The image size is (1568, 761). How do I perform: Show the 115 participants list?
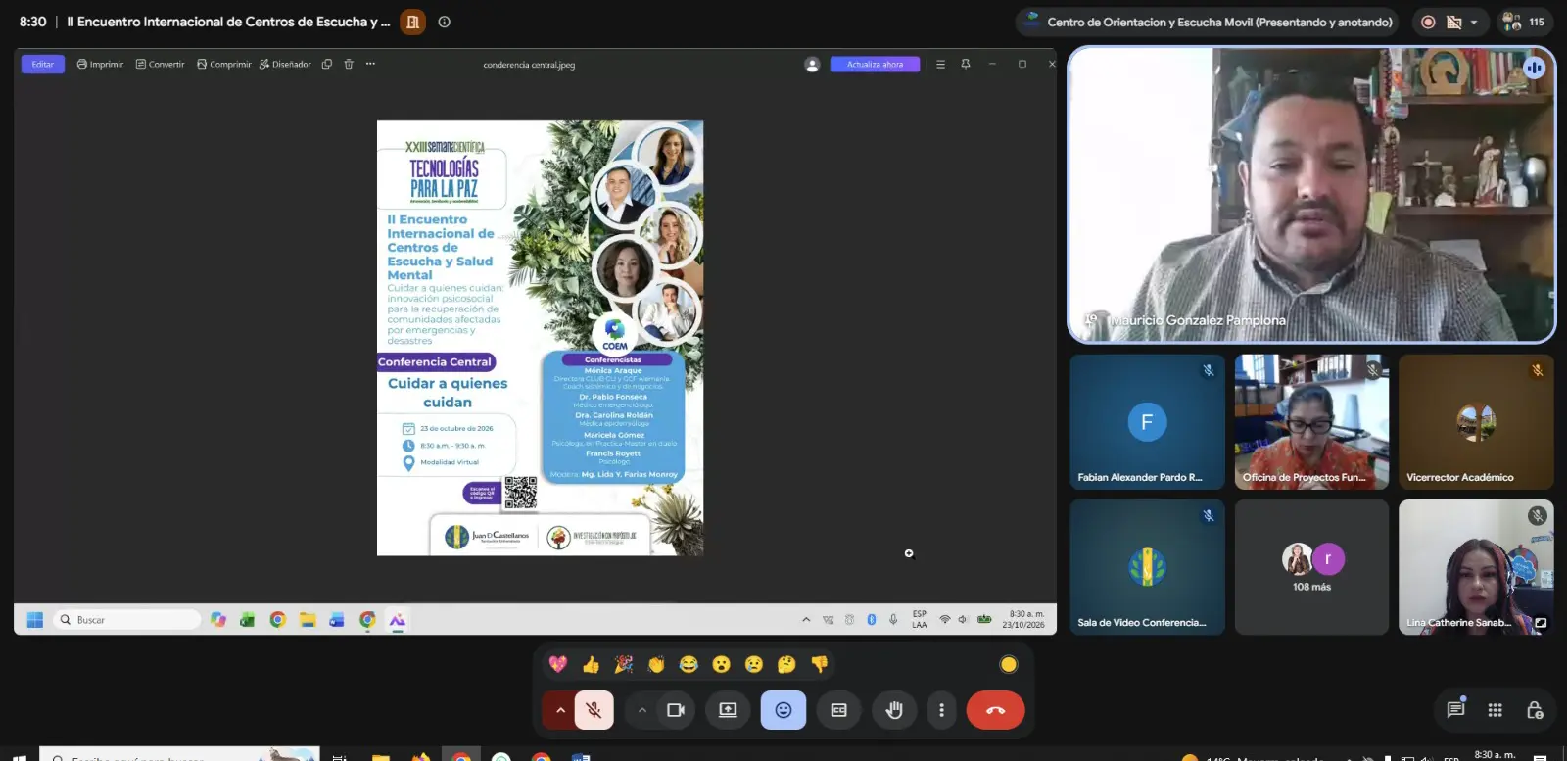pos(1524,22)
